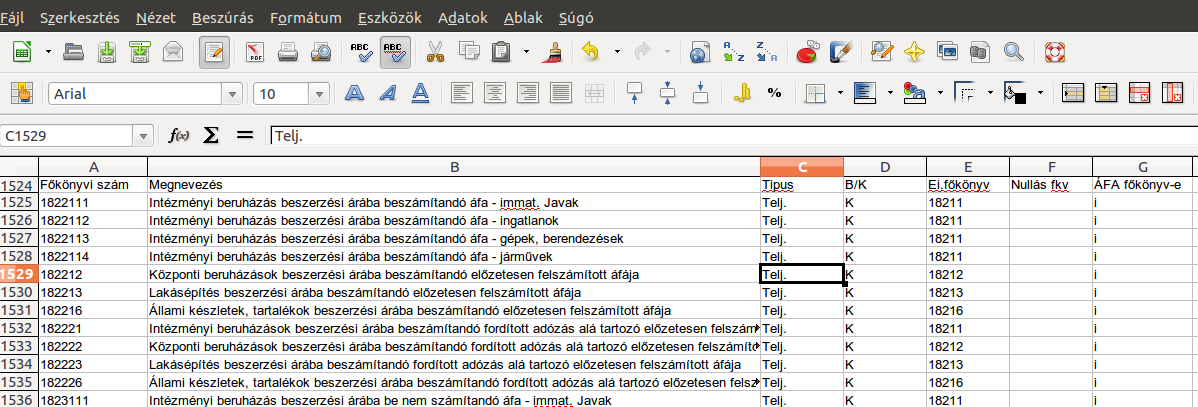Activate the clone formatting paintbrush
Screen dimensions: 1198x407
pyautogui.click(x=551, y=52)
